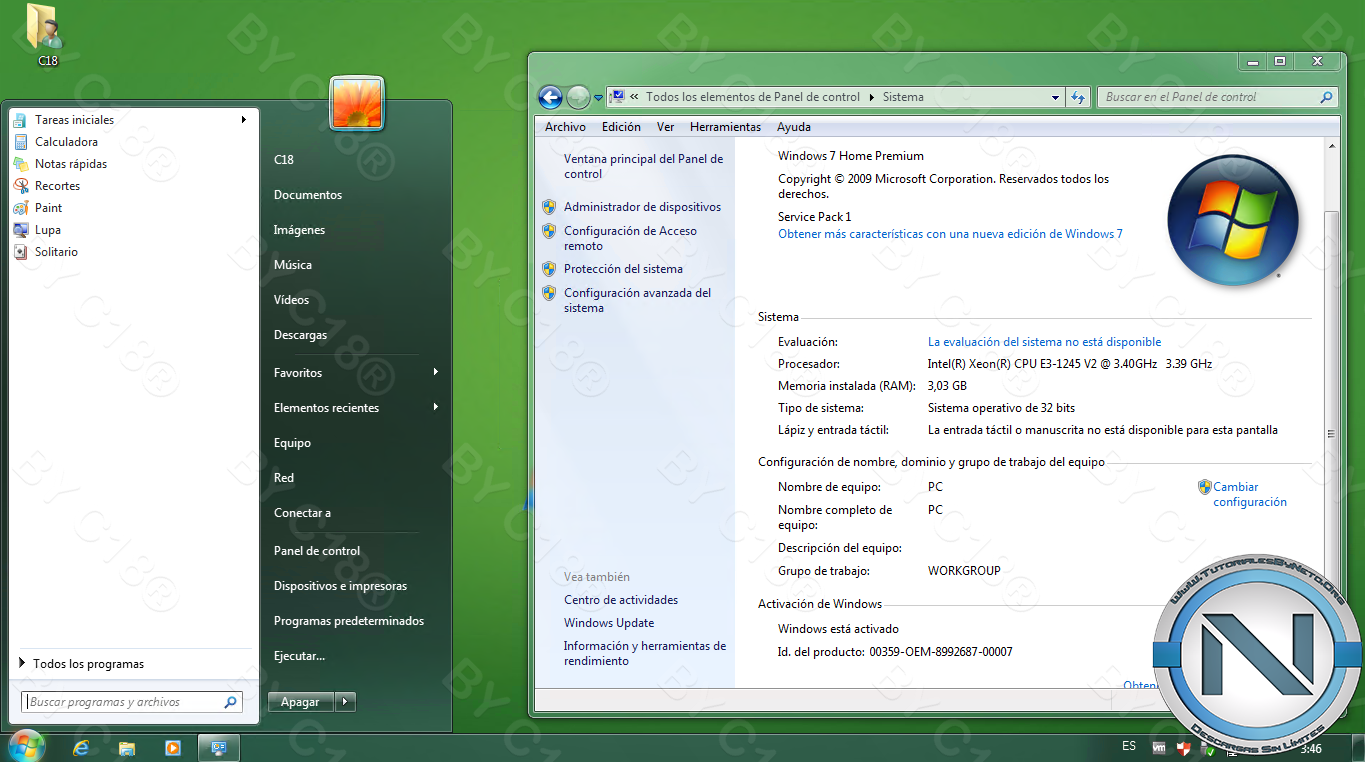The width and height of the screenshot is (1365, 762).
Task: Click the Buscar programas y archivos field
Action: tap(132, 702)
